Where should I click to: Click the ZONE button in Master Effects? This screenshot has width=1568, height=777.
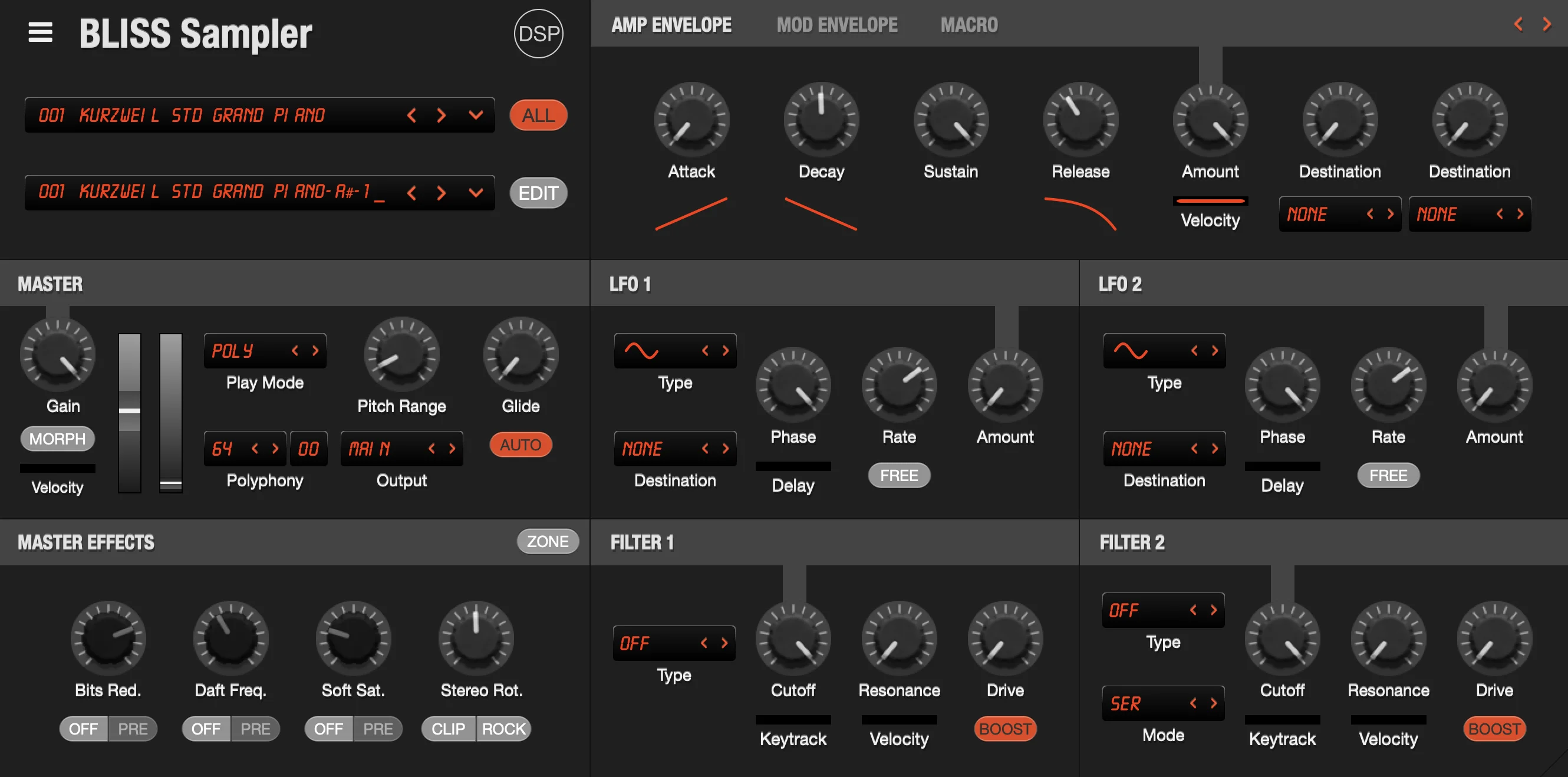(547, 541)
